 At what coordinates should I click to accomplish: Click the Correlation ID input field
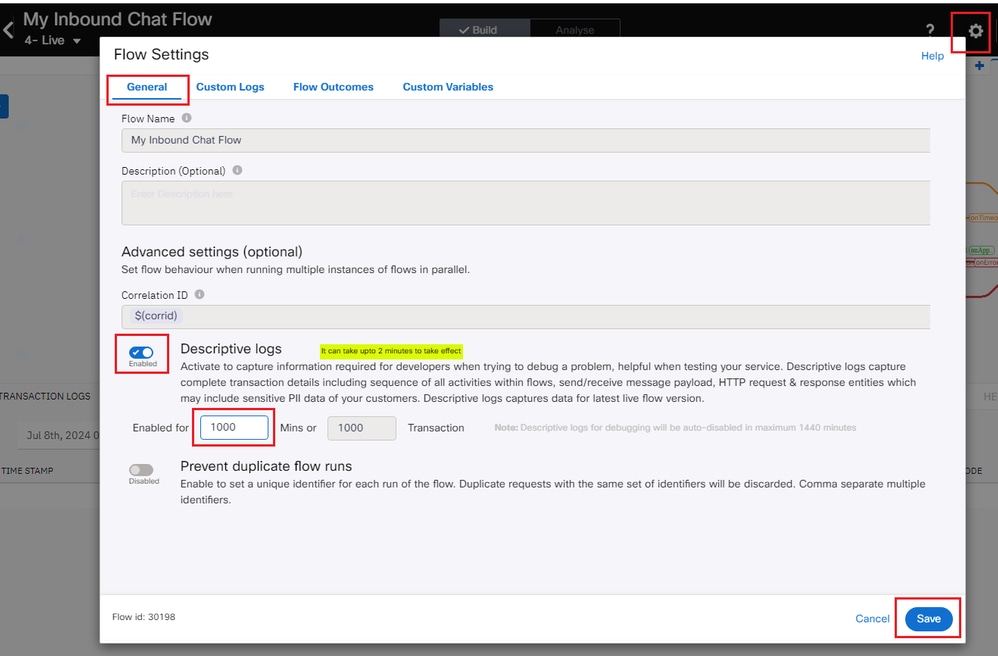(526, 316)
